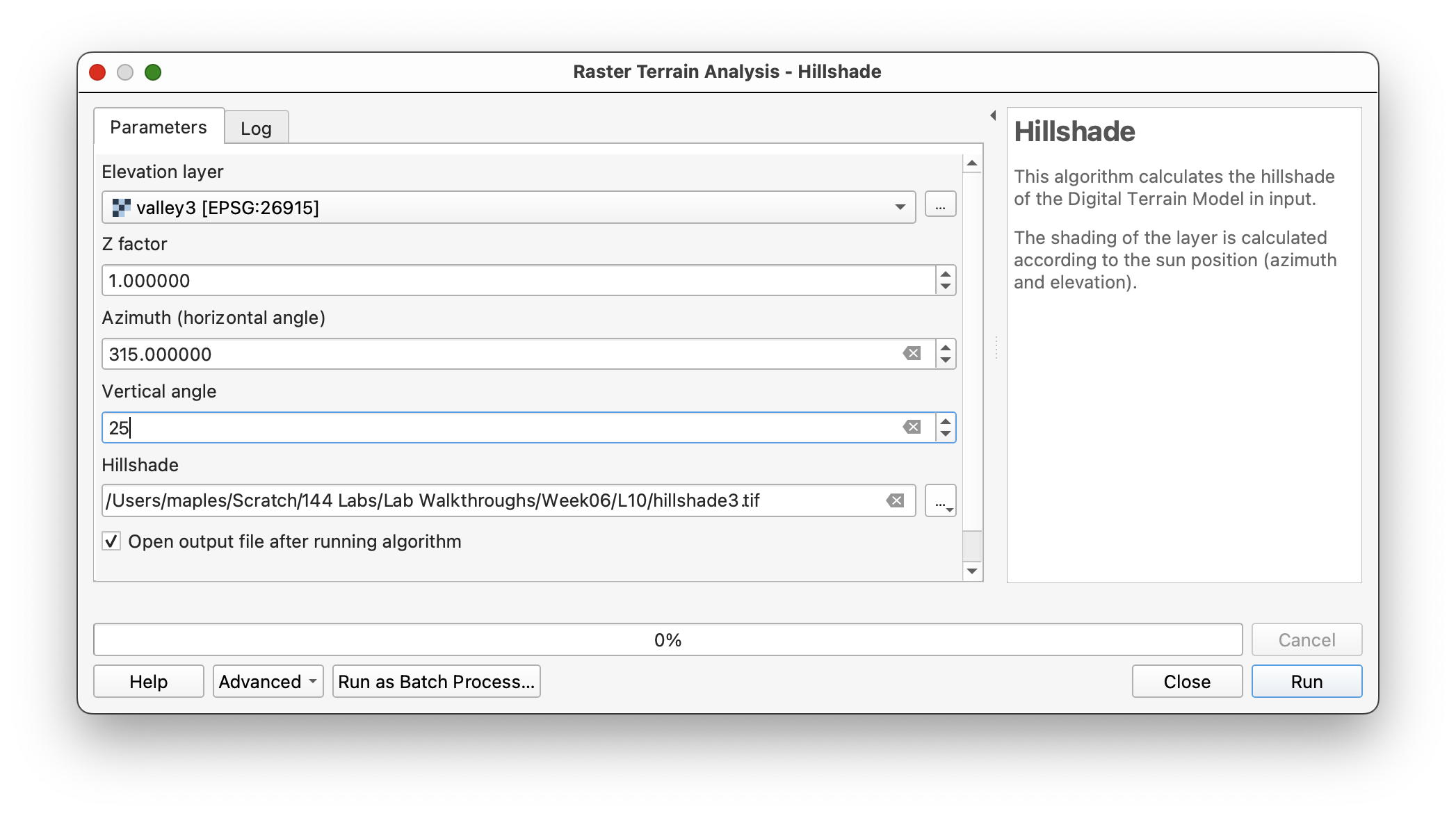Click Run as Batch Process button

(x=436, y=682)
